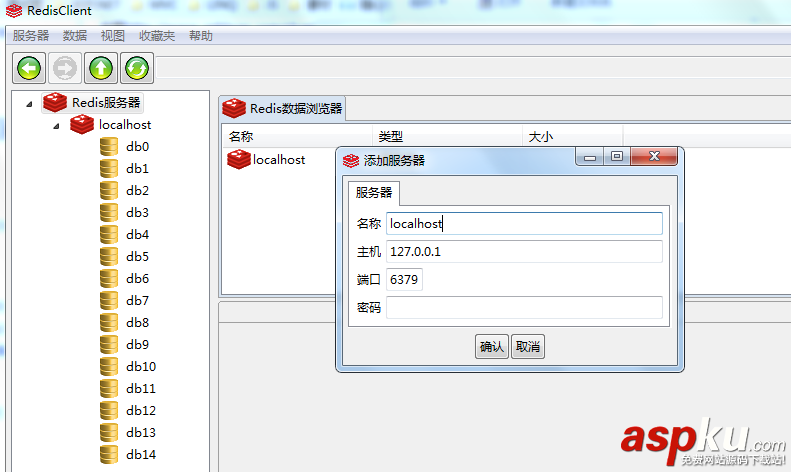This screenshot has height=472, width=791.
Task: Select the 服务器 tab in the dialog
Action: [x=374, y=193]
